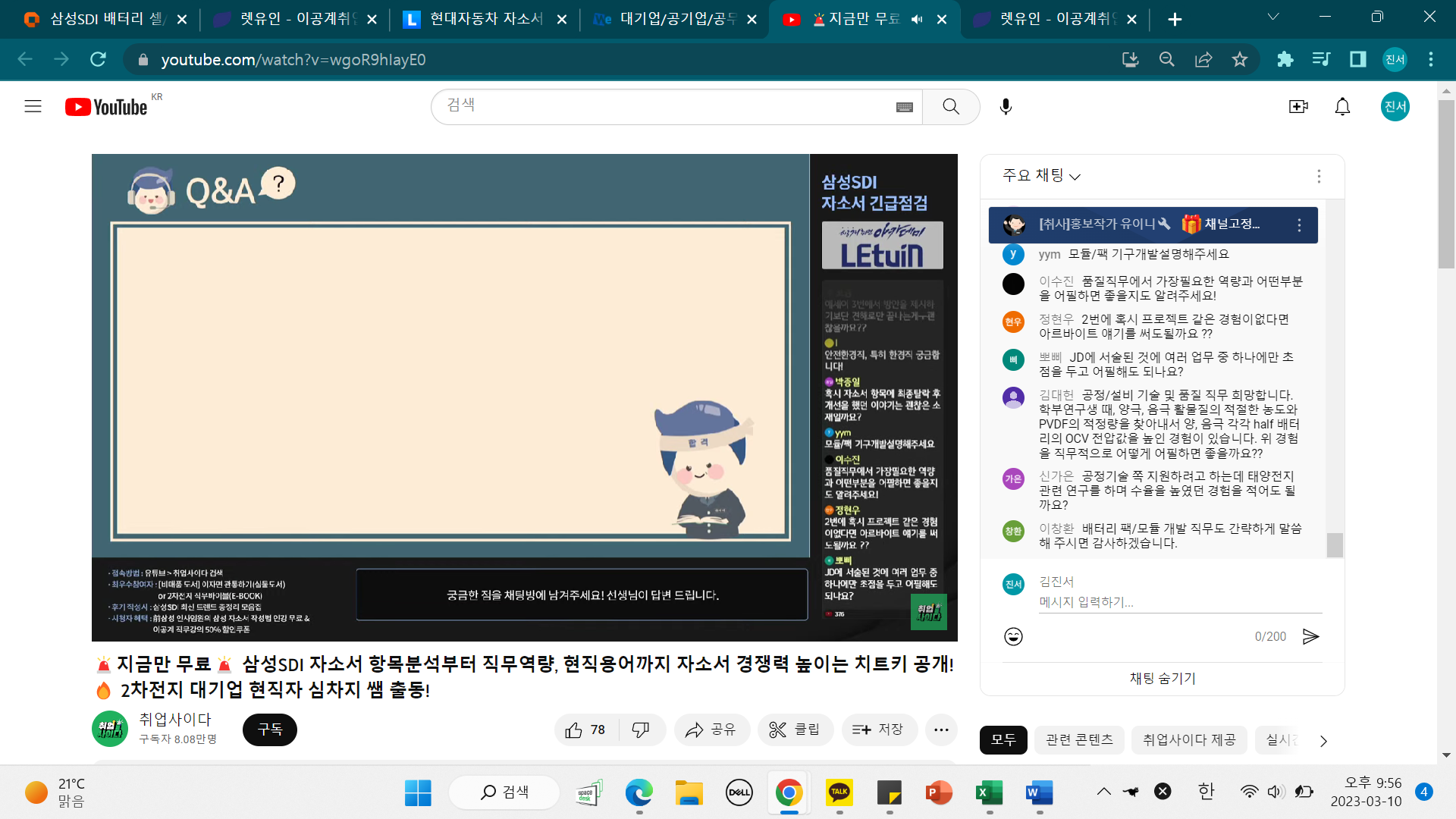
Task: Open the Chrome zoom indicator icon
Action: click(x=1167, y=59)
